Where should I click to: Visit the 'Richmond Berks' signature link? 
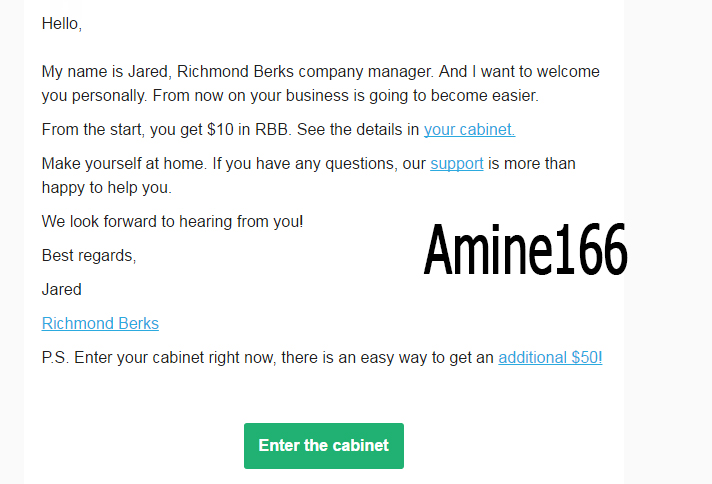(100, 323)
